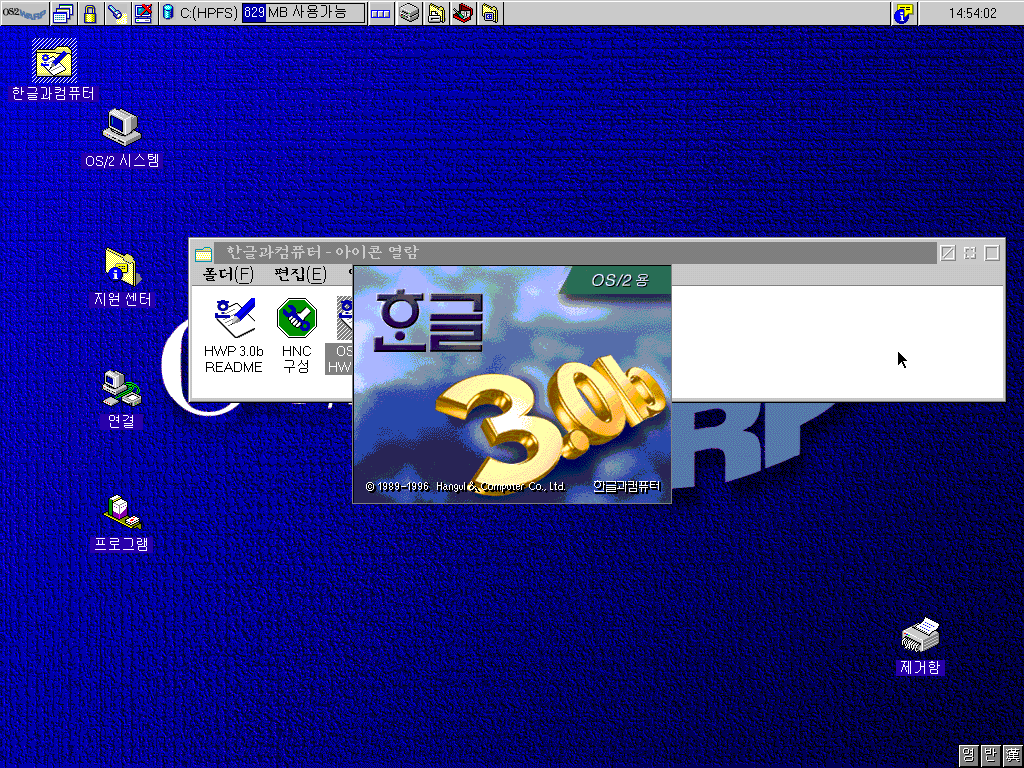Click the 漢 Hanja conversion indicator
Screen dimensions: 1024x768
pyautogui.click(x=1012, y=756)
